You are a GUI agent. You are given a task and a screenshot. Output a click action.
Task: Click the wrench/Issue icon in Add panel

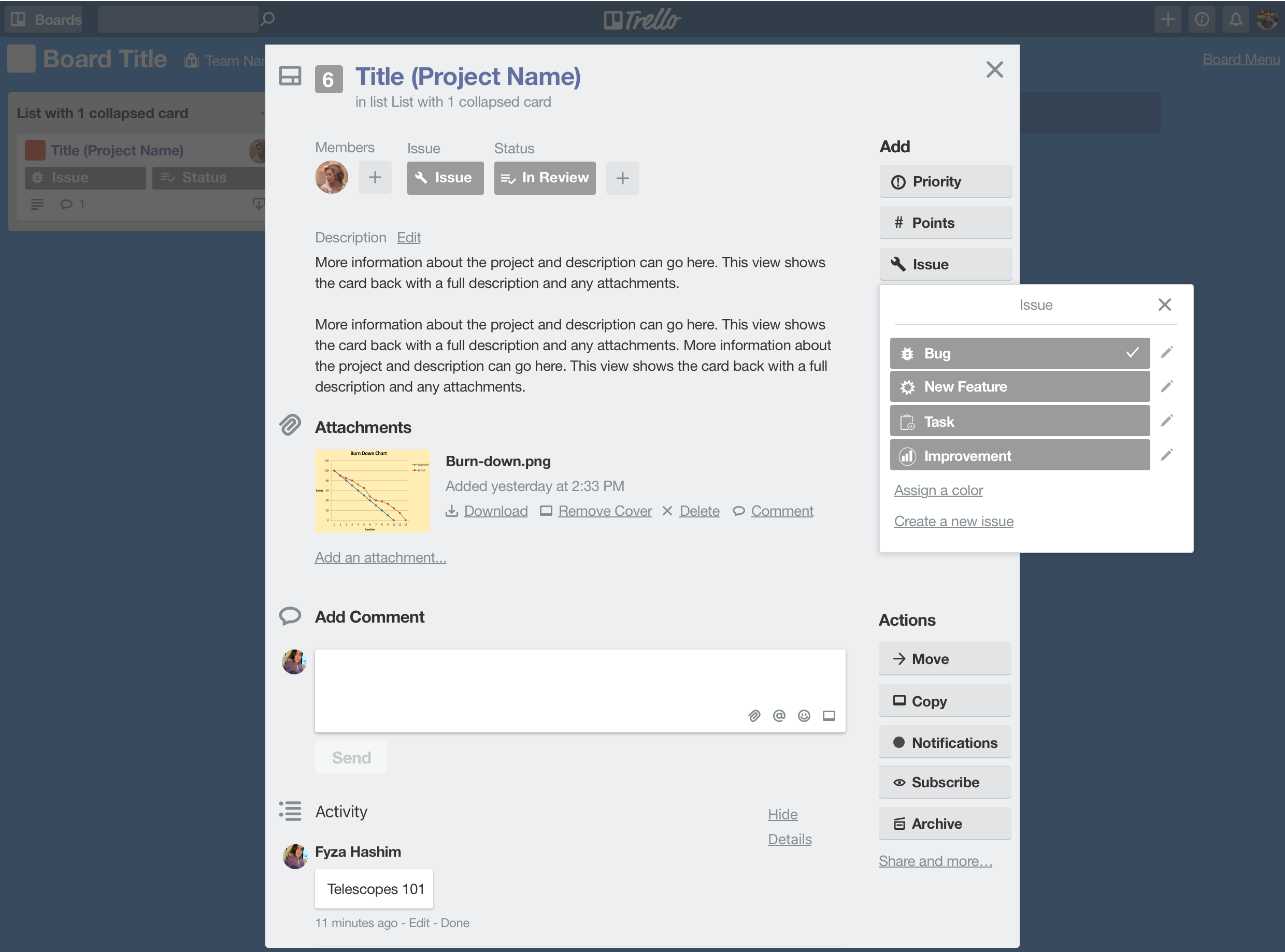(x=897, y=263)
